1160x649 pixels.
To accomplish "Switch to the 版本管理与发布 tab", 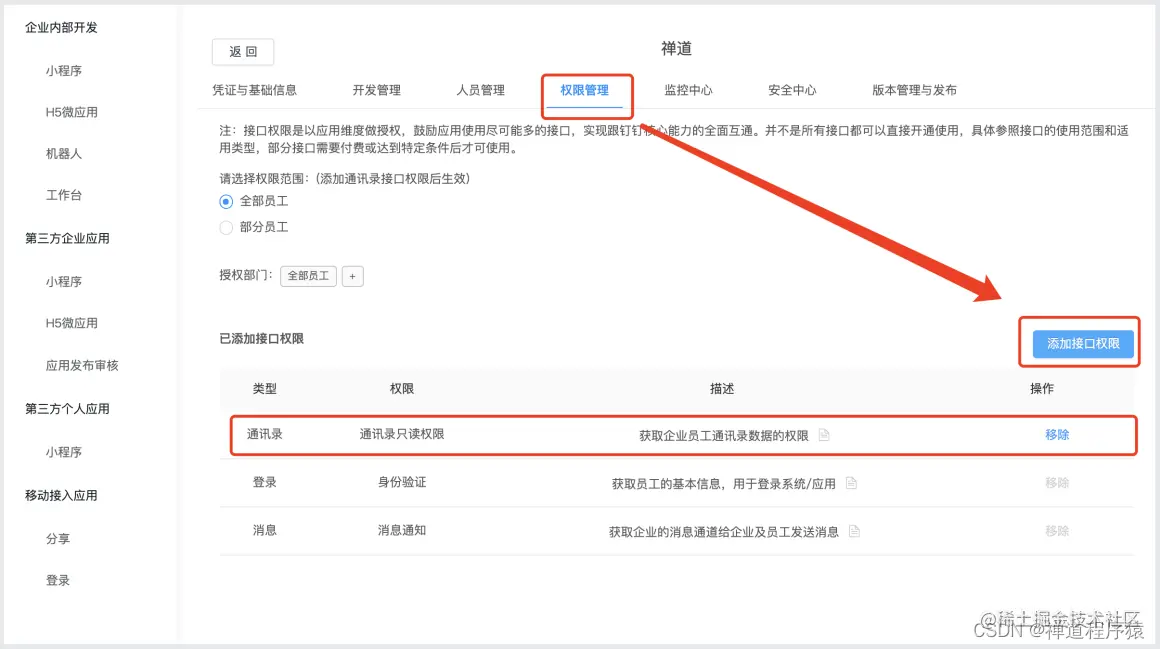I will (x=911, y=89).
